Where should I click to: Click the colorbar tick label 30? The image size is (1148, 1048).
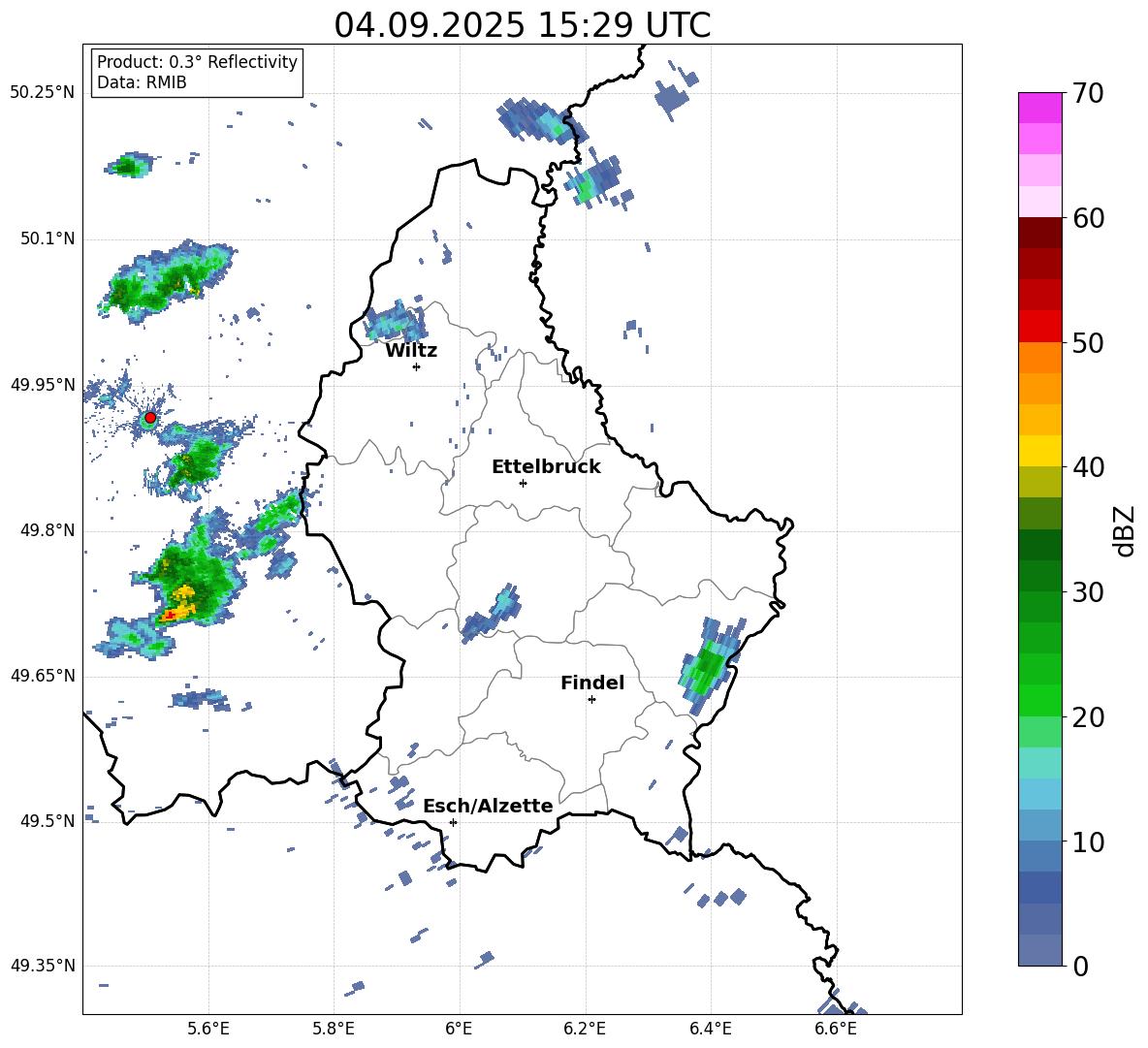pyautogui.click(x=1088, y=592)
